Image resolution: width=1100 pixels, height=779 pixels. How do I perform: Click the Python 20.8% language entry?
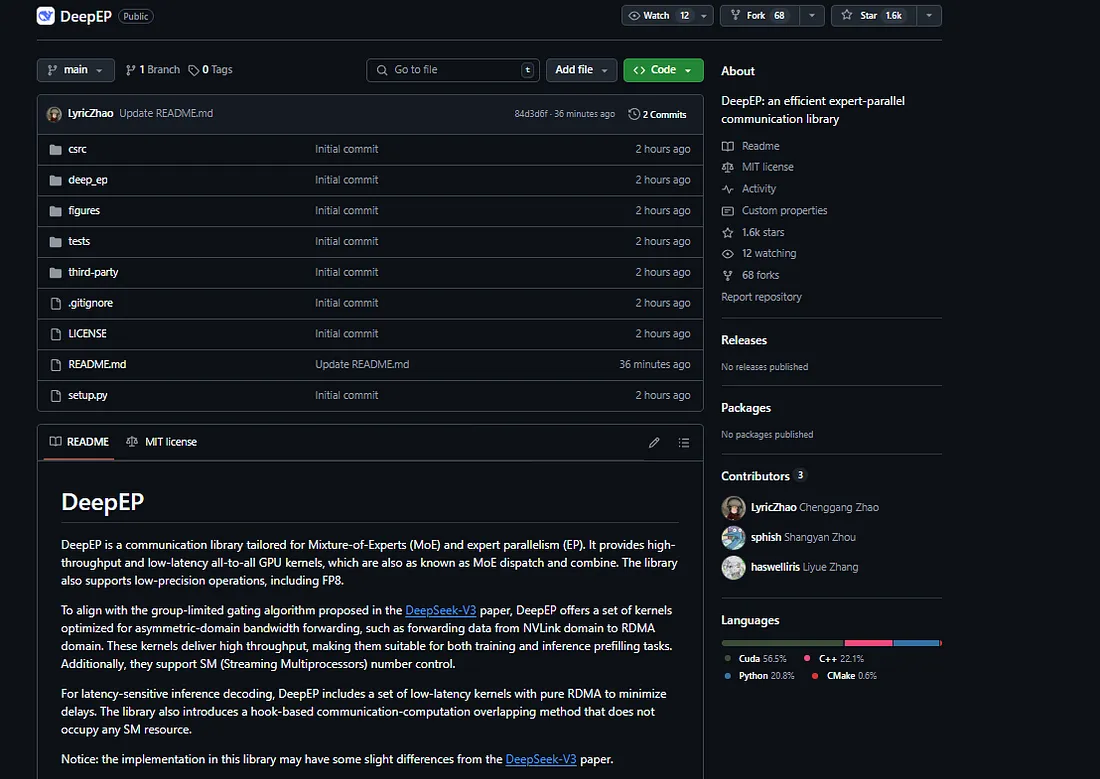tap(760, 677)
